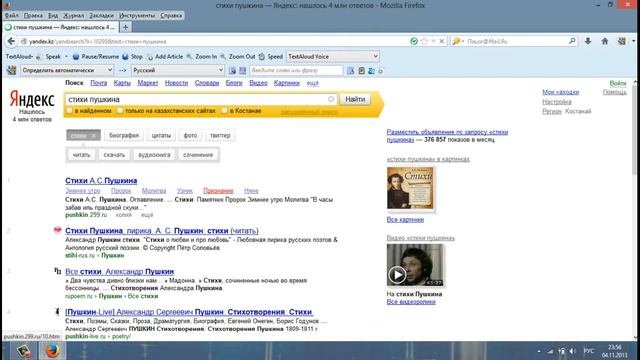Click the translator toolbar logo icon
The width and height of the screenshot is (640, 360).
[11, 70]
